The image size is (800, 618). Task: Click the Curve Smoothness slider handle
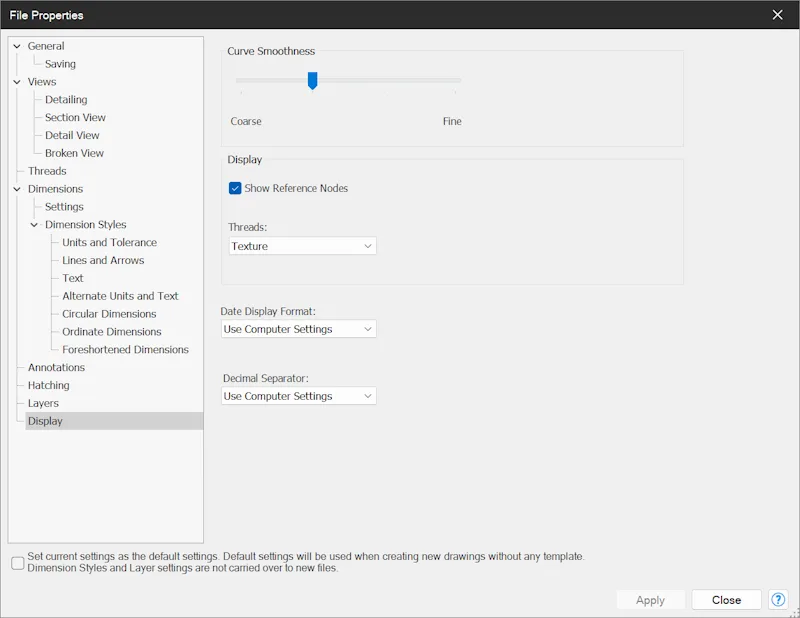point(312,81)
